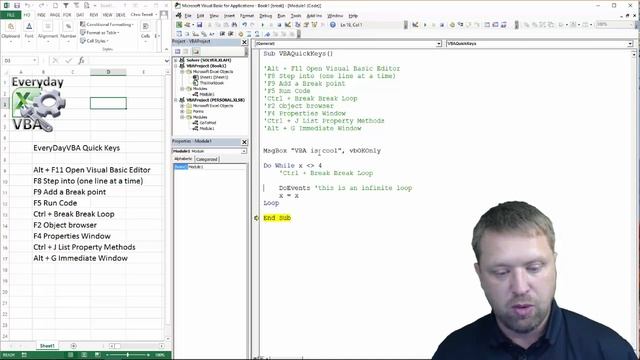Click View Code icon in Project pane
Viewport: 640px width, 360px height.
178,51
